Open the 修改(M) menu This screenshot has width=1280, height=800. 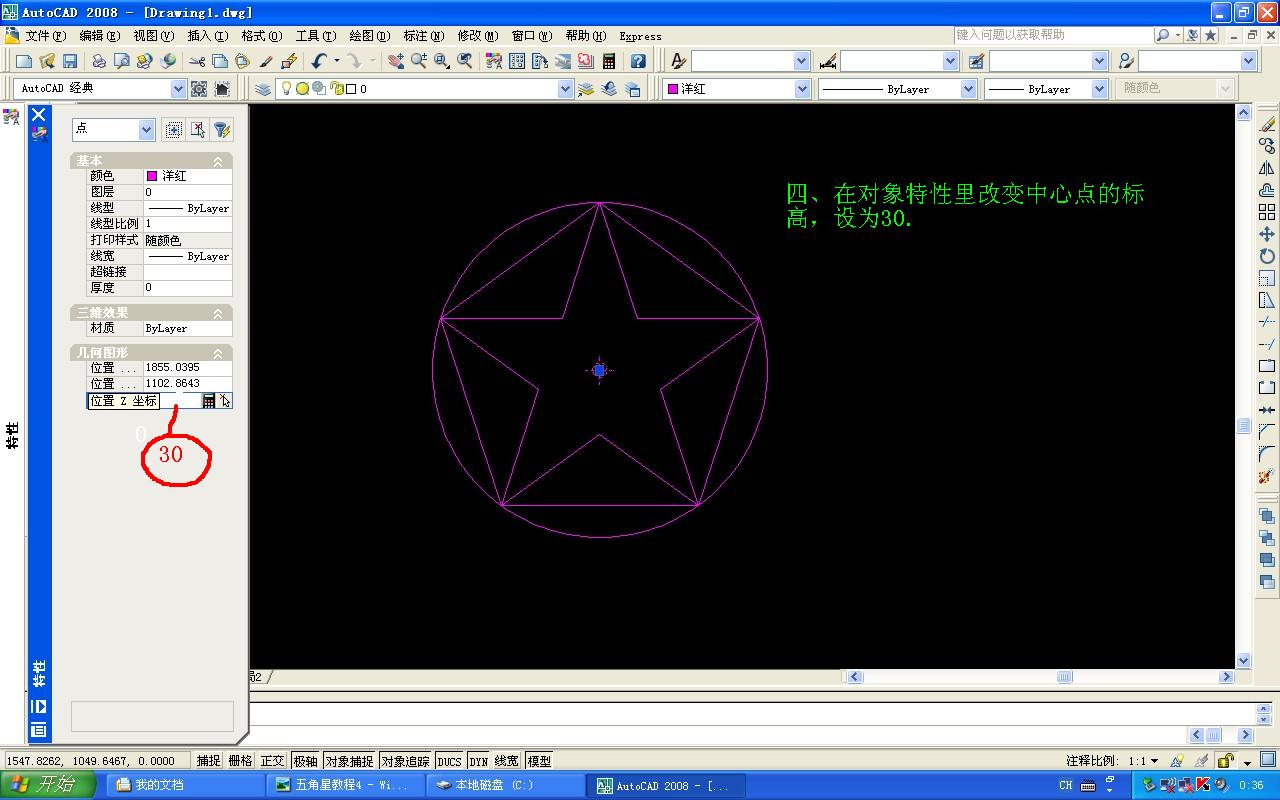point(477,36)
